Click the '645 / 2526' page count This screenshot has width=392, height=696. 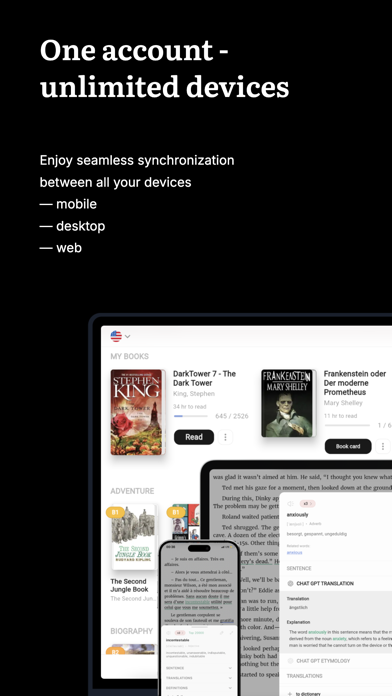tap(232, 416)
